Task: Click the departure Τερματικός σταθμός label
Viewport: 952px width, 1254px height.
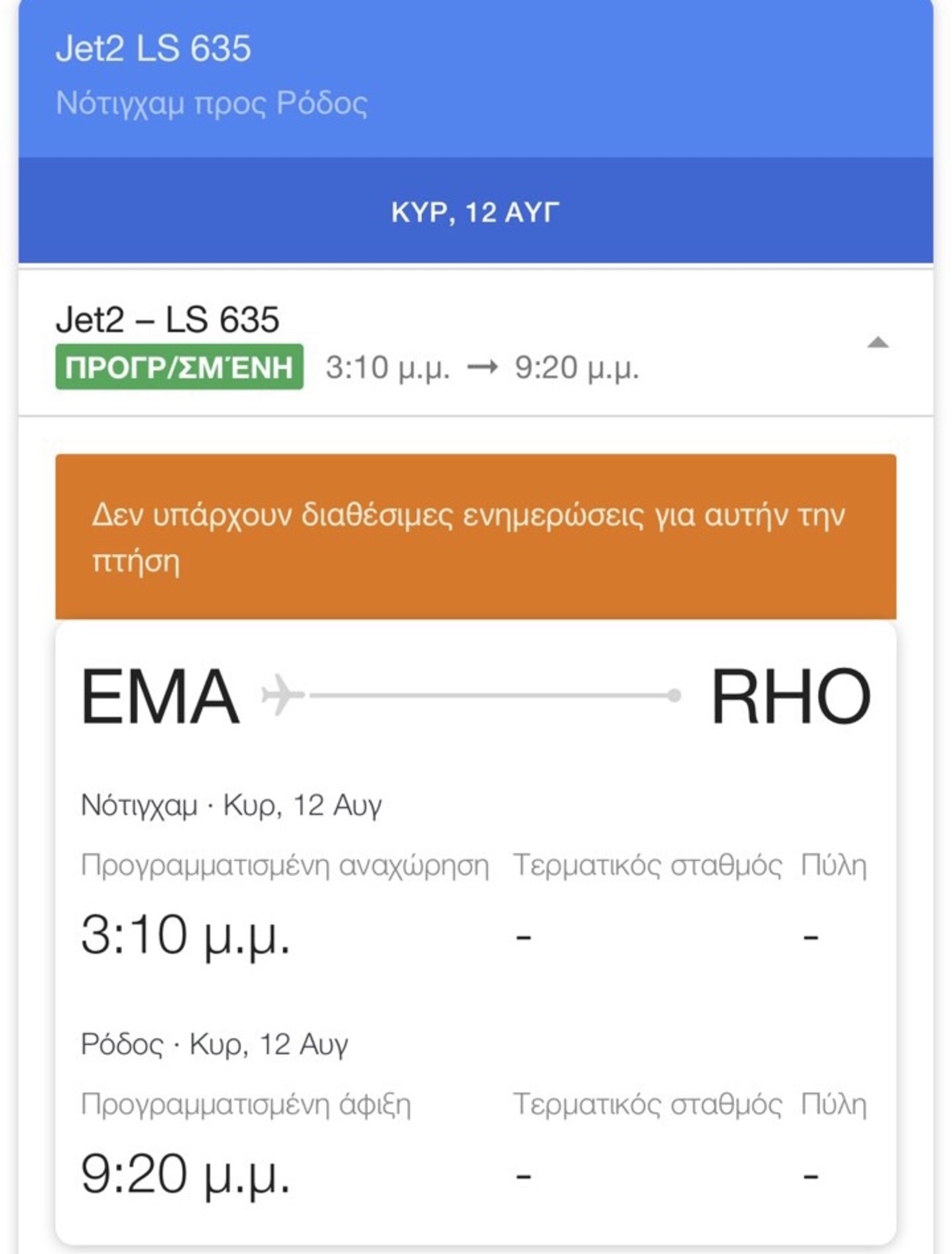Action: pos(647,865)
